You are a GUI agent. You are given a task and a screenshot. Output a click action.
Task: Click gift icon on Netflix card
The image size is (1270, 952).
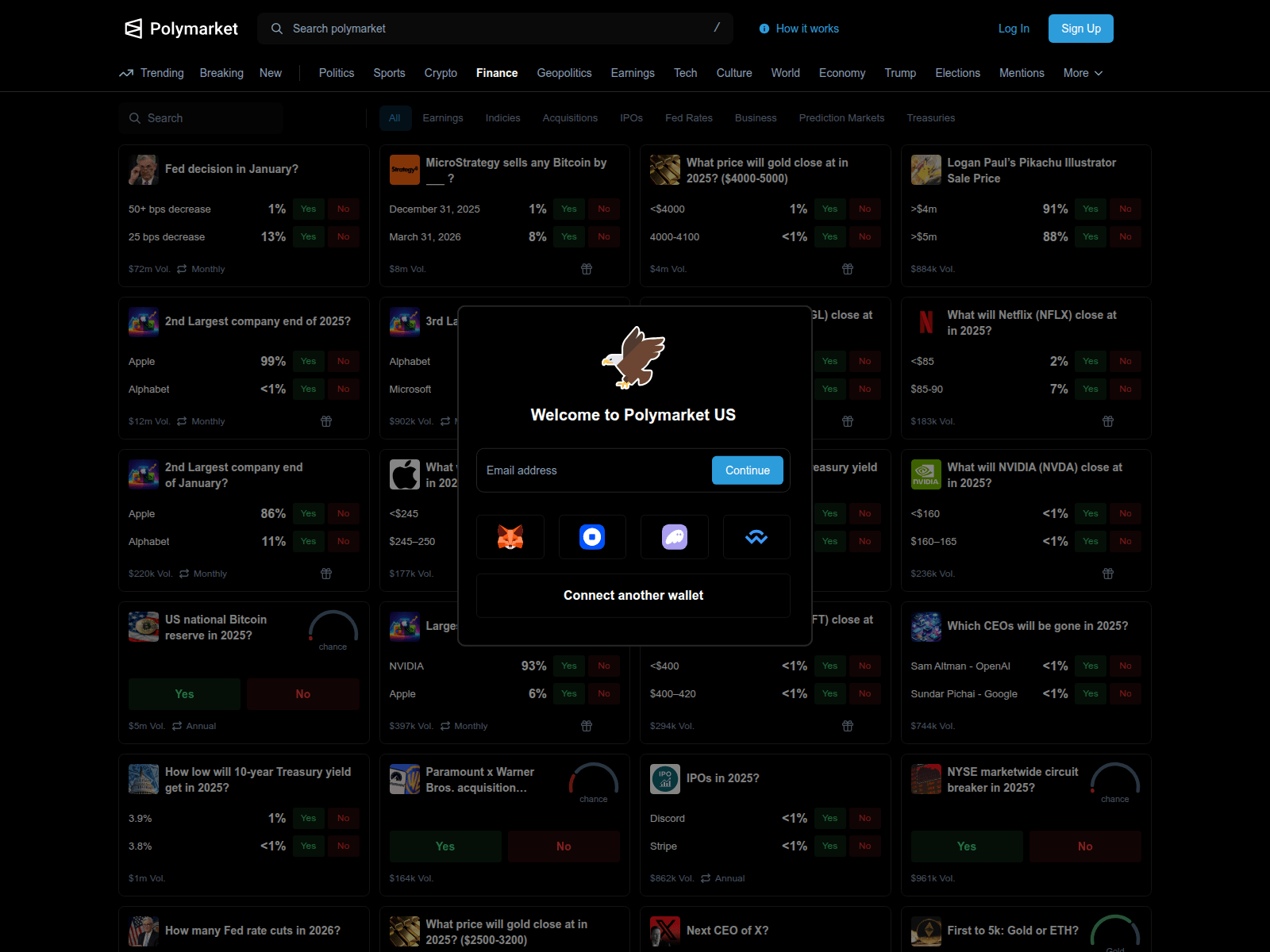coord(1108,421)
